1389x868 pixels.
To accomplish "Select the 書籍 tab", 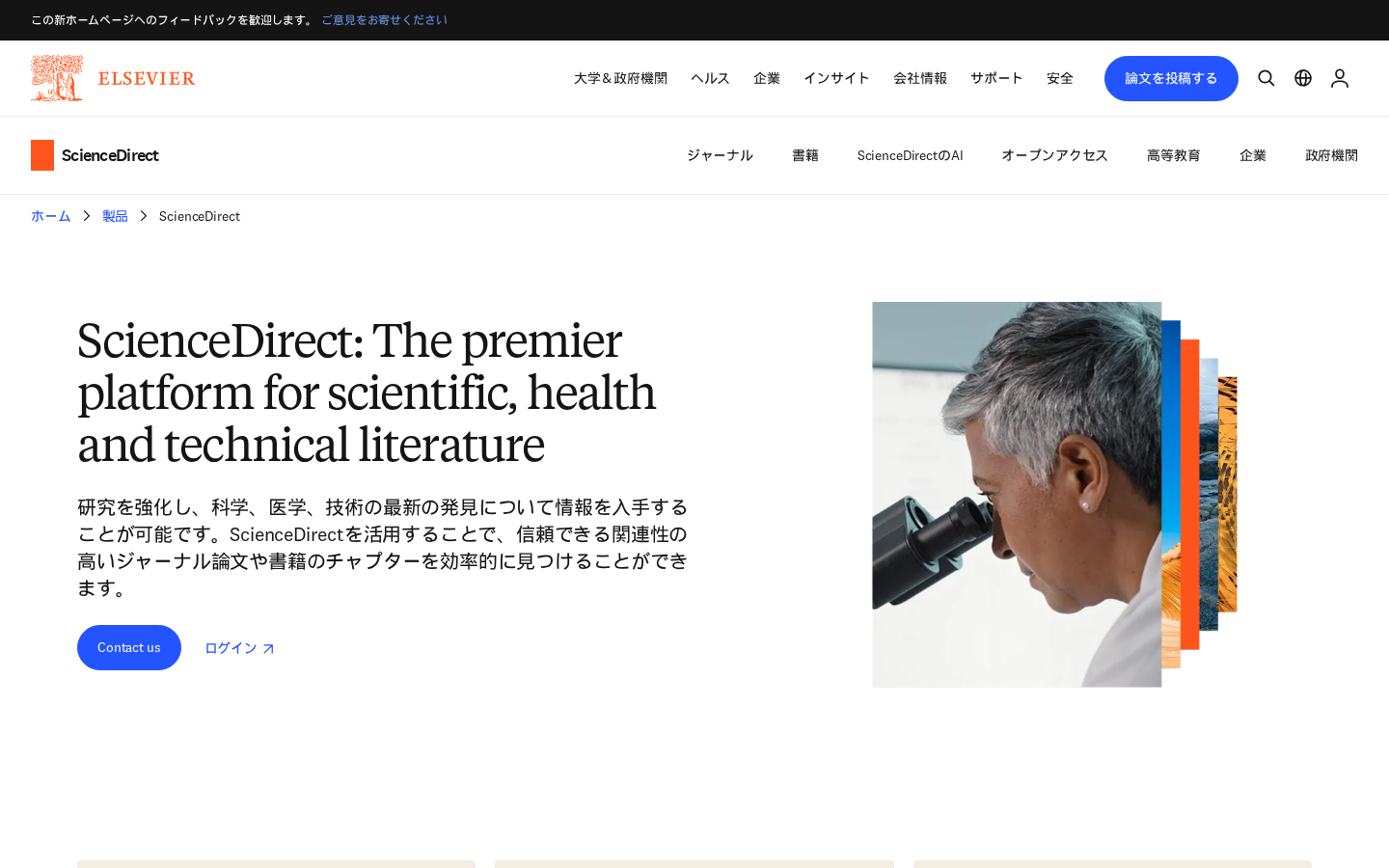I will 805,155.
